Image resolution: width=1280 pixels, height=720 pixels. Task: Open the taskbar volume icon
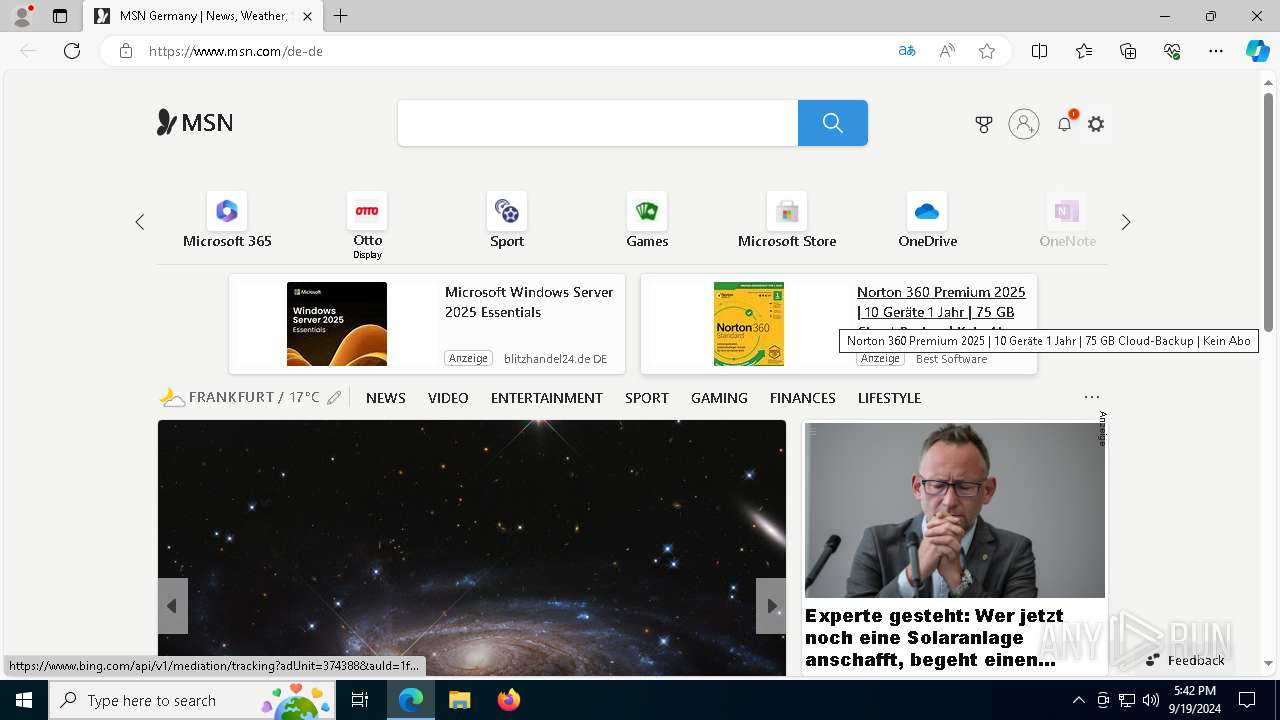tap(1151, 700)
